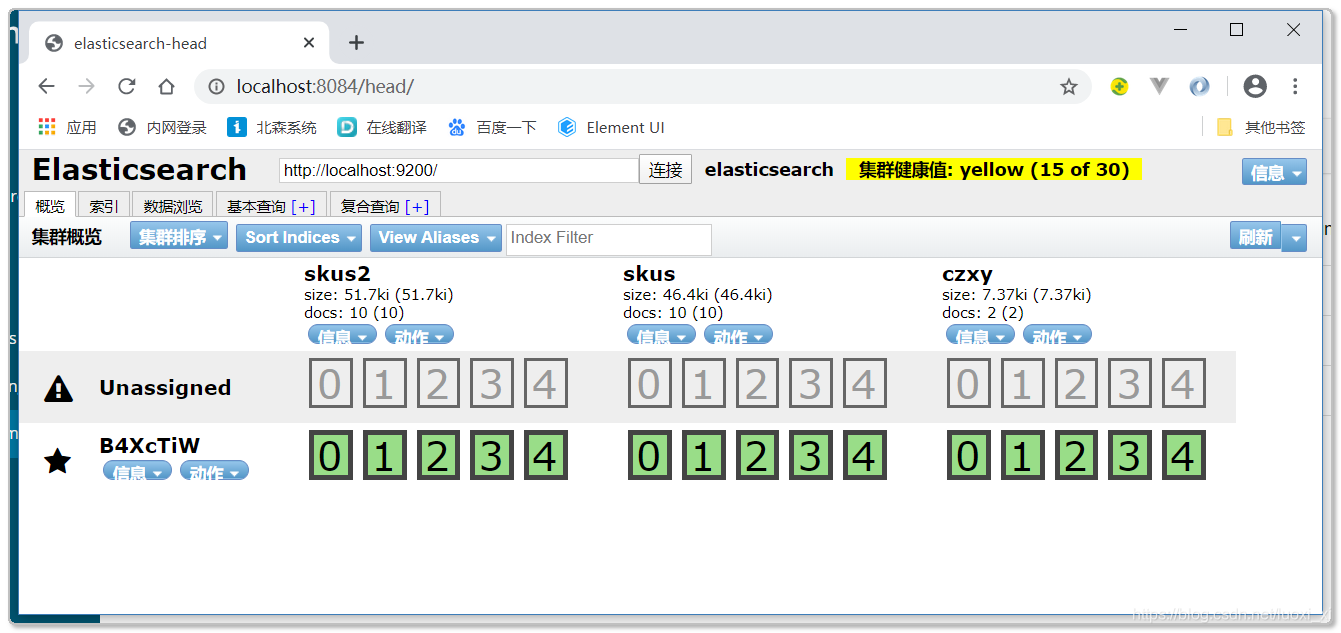Viewport: 1341px width, 633px height.
Task: Click unassigned shard 2 of skus
Action: pyautogui.click(x=757, y=384)
